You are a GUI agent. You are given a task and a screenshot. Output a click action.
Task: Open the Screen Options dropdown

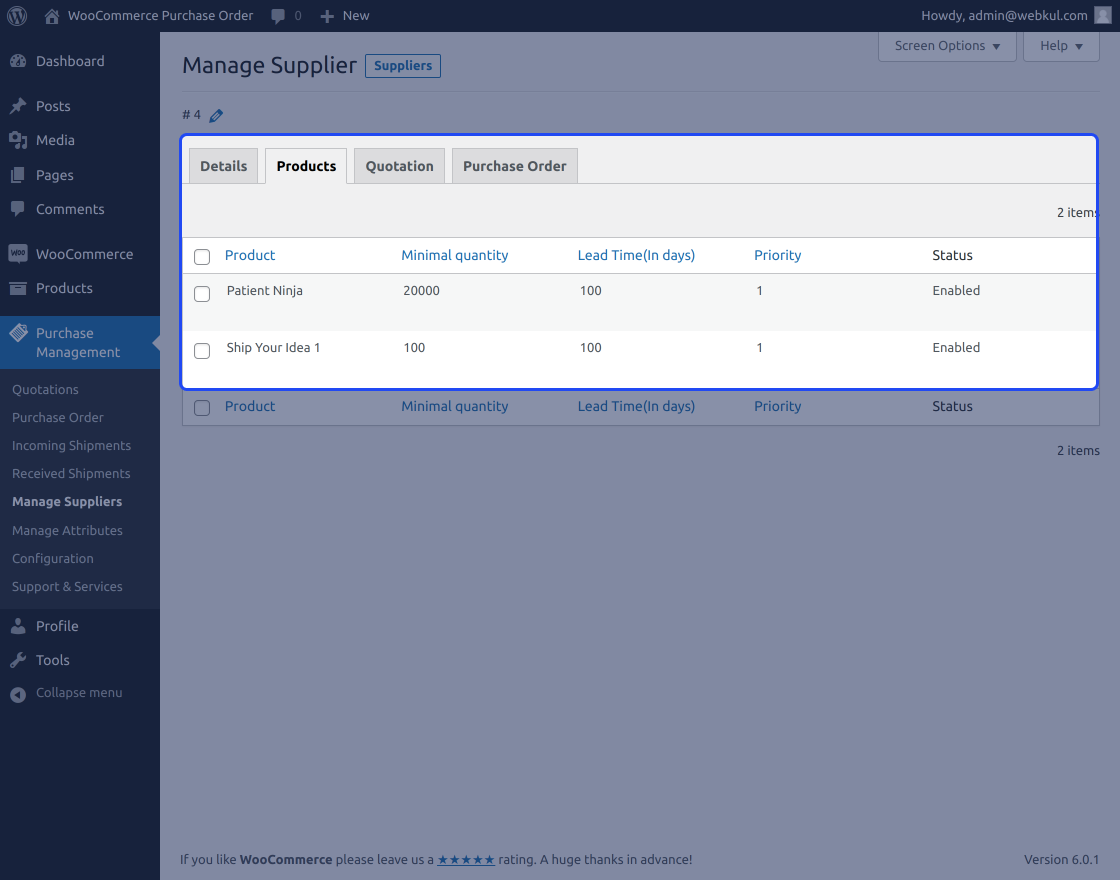tap(946, 45)
